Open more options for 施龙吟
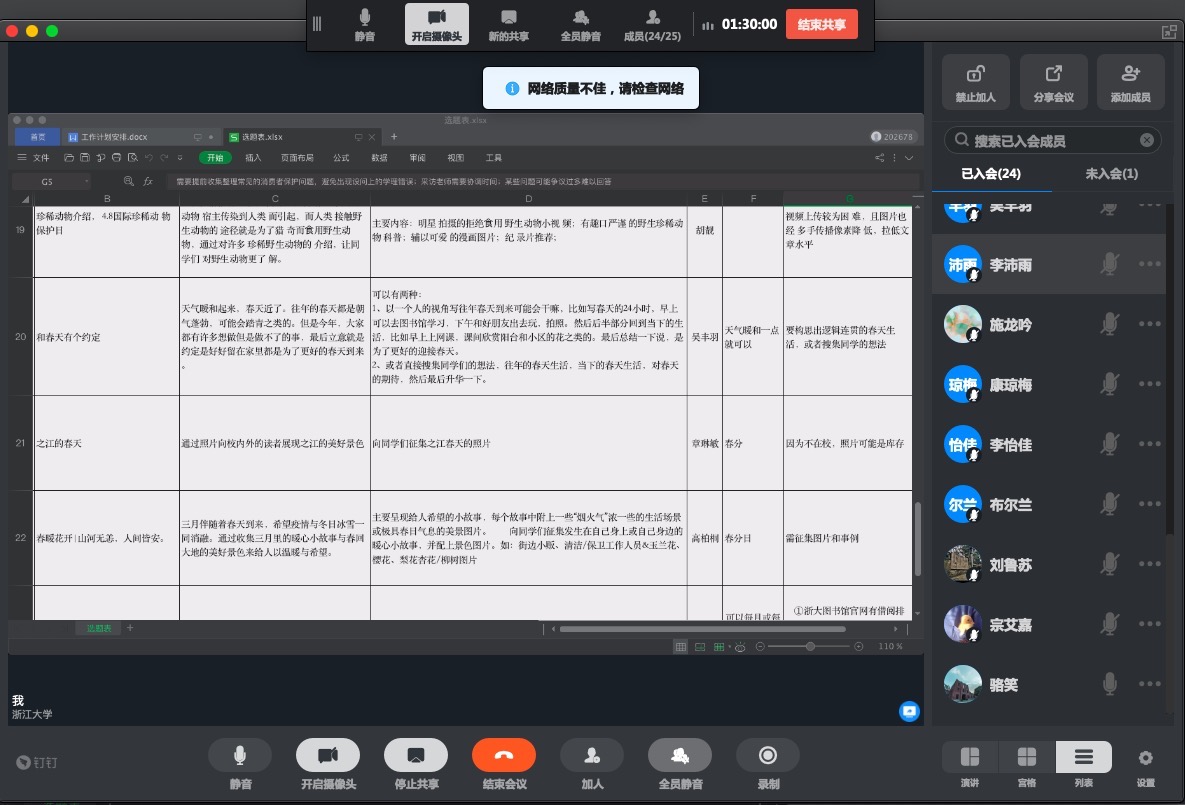 1149,324
